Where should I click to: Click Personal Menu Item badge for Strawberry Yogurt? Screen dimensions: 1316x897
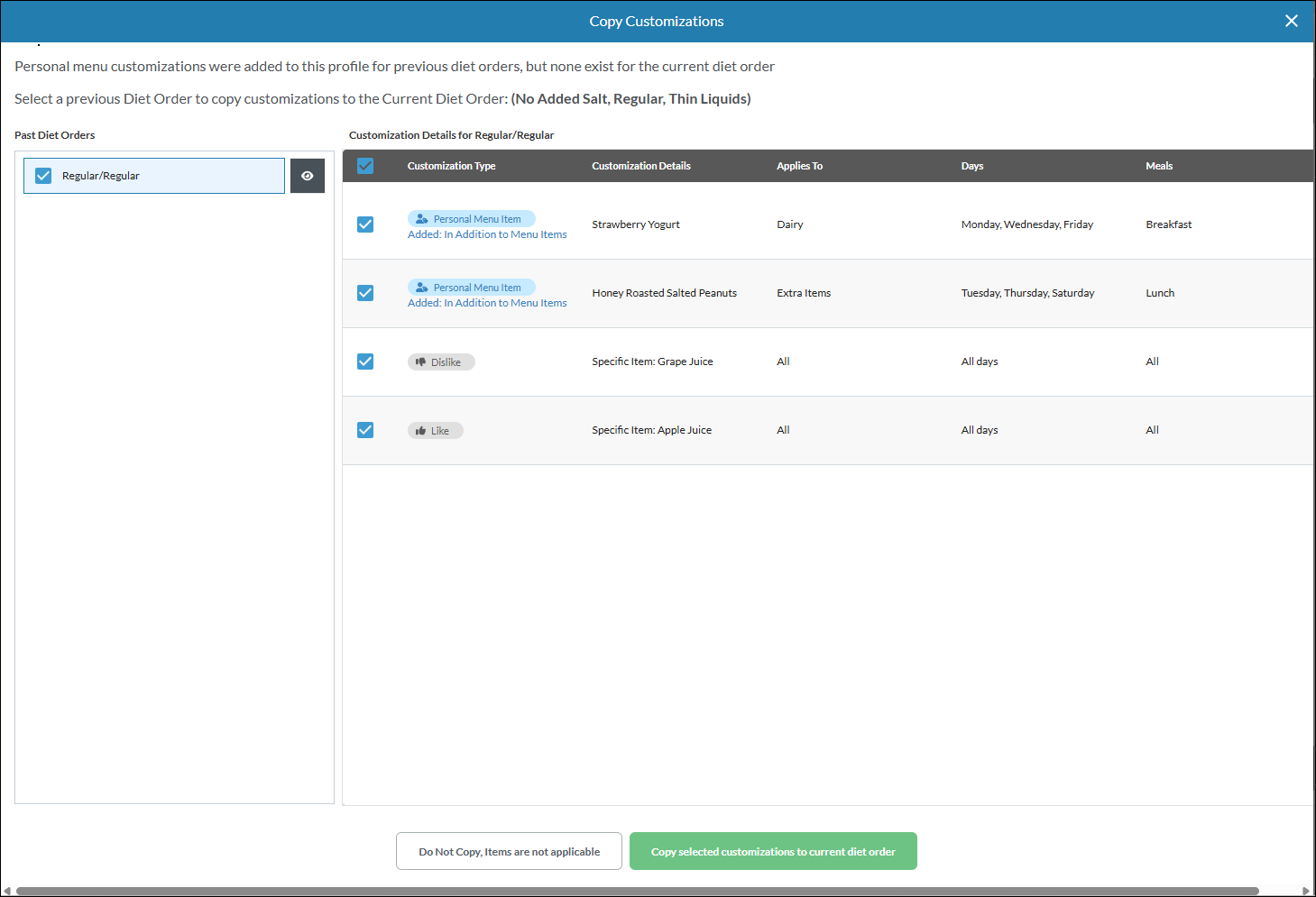pos(472,218)
